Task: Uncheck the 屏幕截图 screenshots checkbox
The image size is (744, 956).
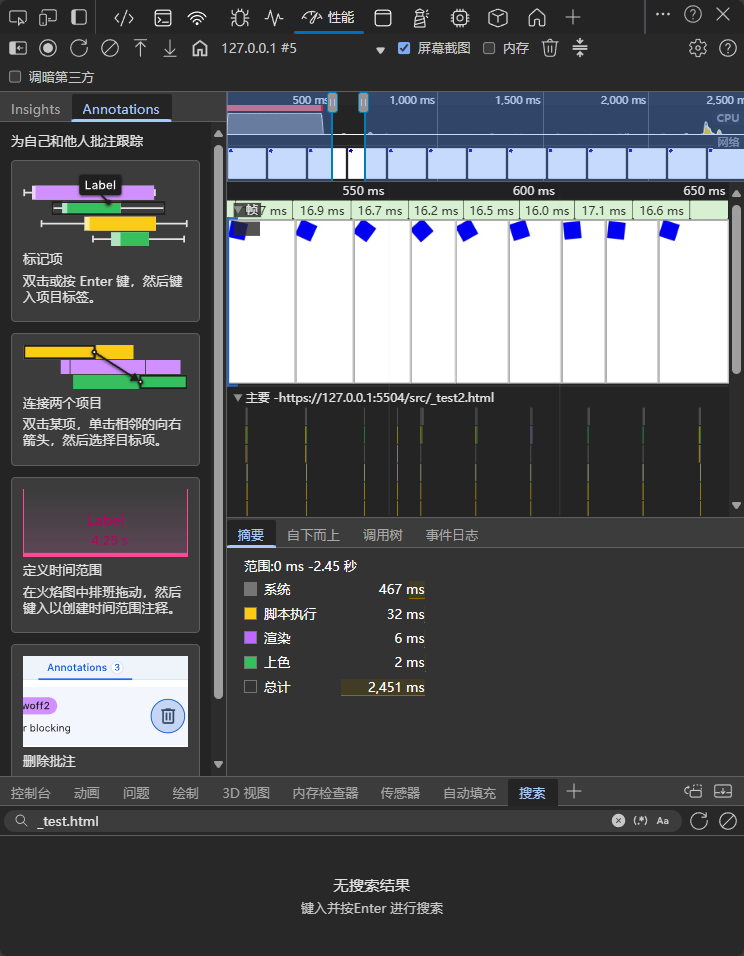Action: tap(404, 48)
